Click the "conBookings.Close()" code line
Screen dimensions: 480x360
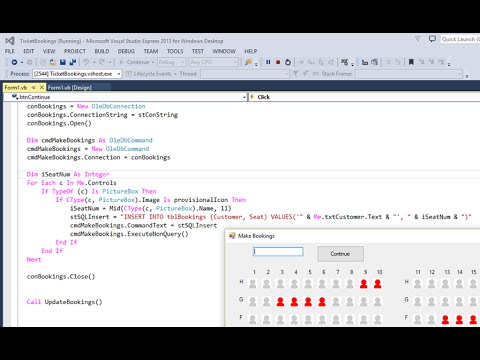coord(61,276)
